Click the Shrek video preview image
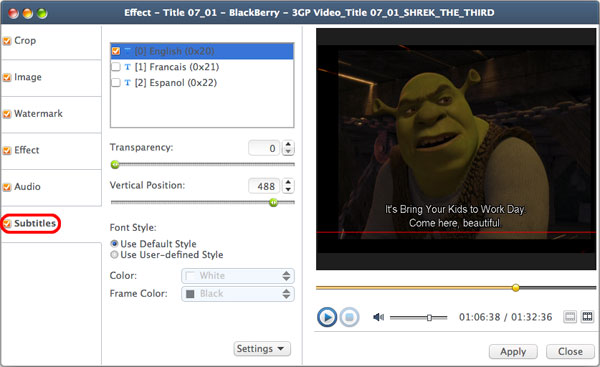Viewport: 600px width, 367px height. tap(456, 149)
